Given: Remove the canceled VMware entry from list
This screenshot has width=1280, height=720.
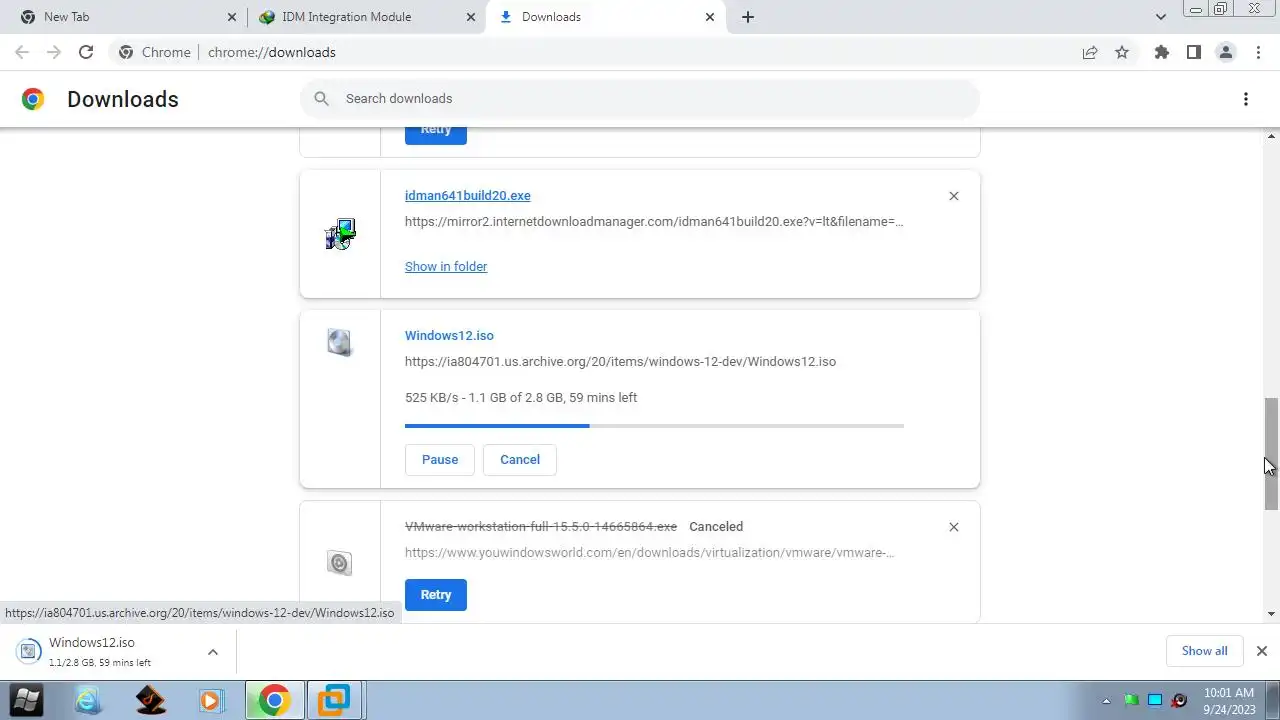Looking at the screenshot, I should click(954, 527).
